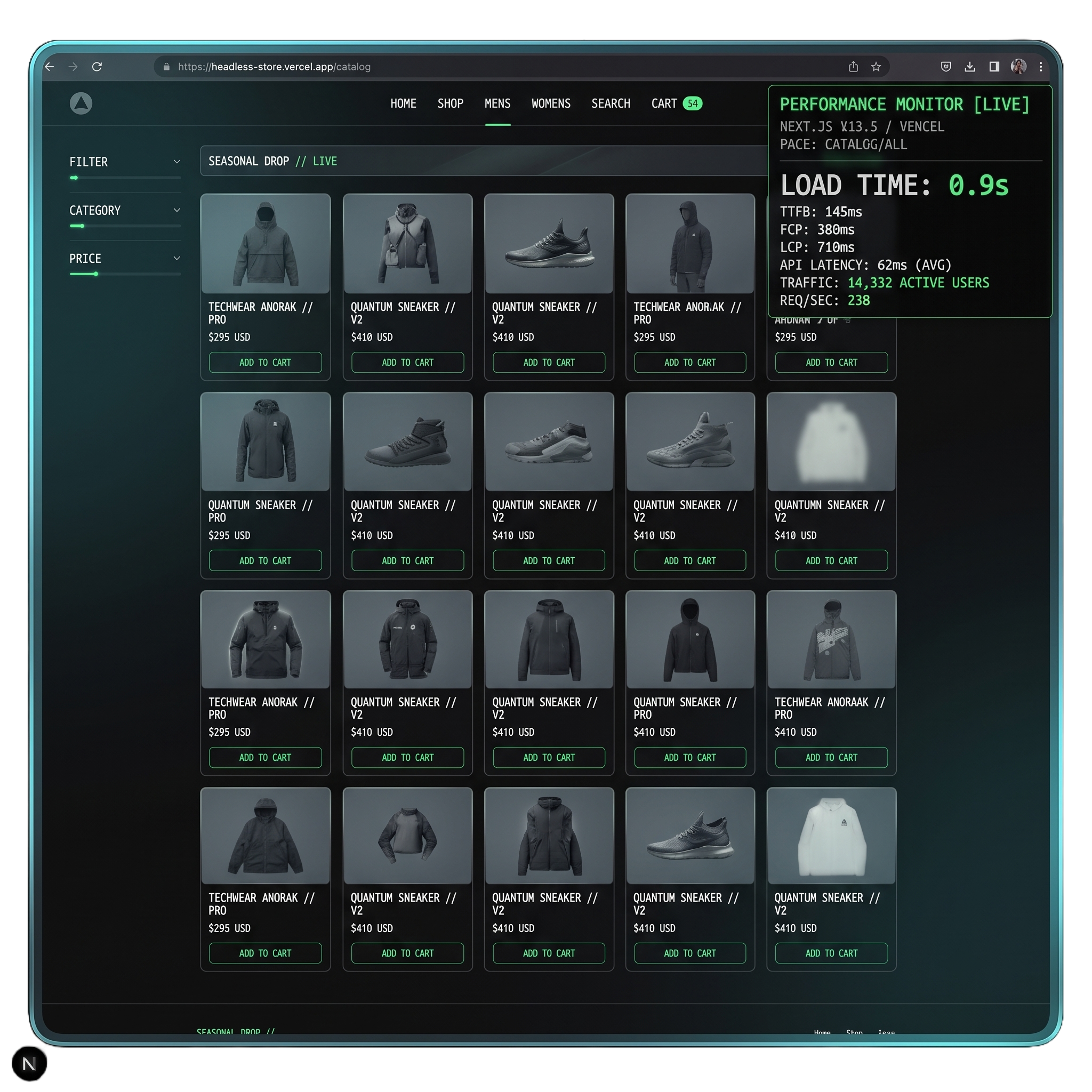Open the browser downloads icon
The height and width of the screenshot is (1092, 1092).
click(x=970, y=67)
